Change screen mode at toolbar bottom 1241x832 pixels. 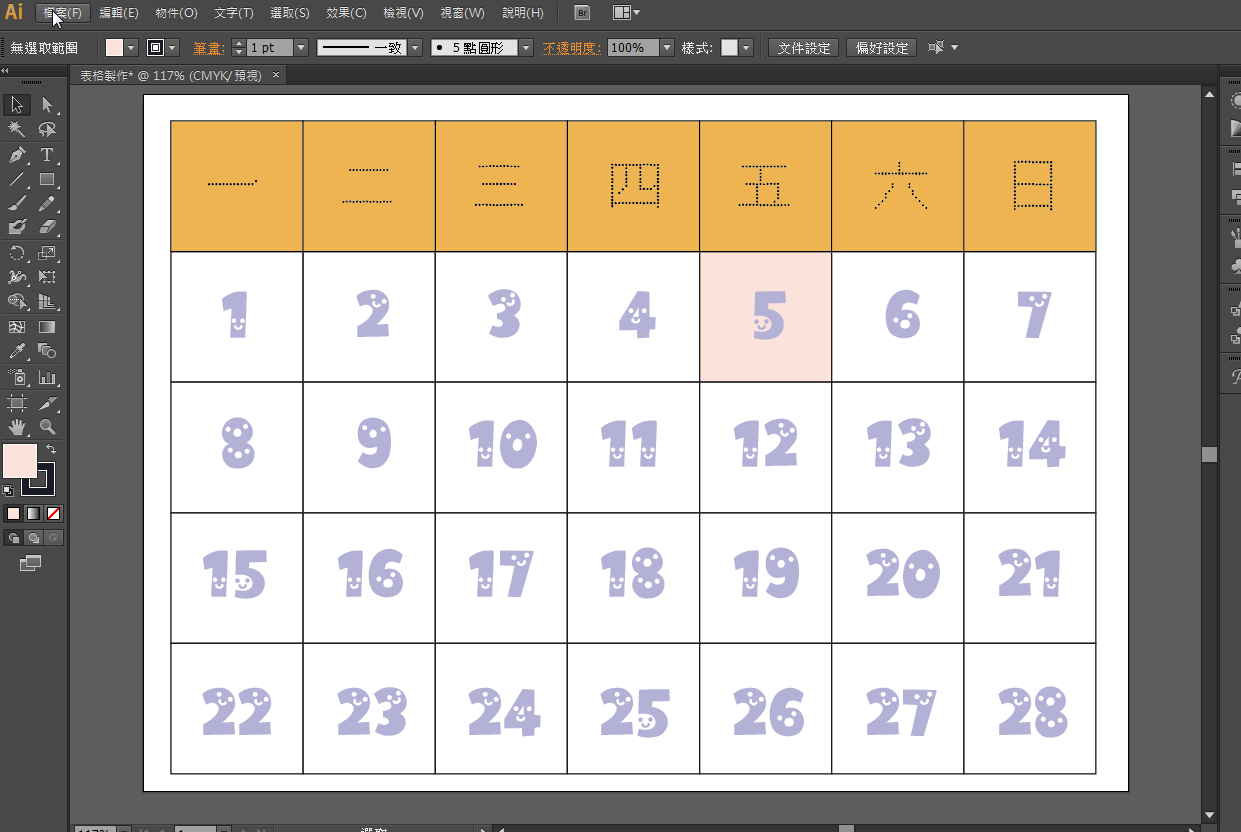click(x=30, y=564)
